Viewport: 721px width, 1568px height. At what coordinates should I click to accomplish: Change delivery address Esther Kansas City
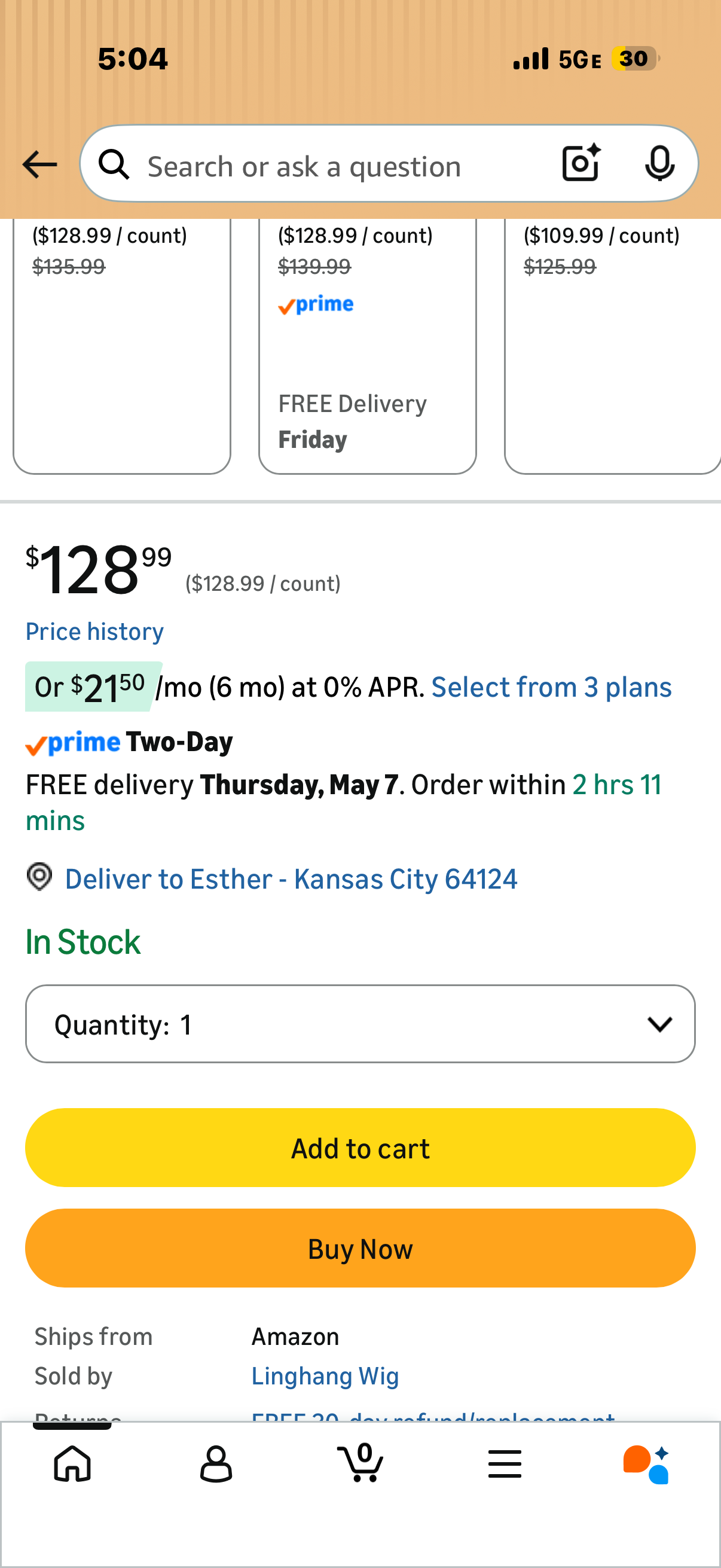(291, 879)
